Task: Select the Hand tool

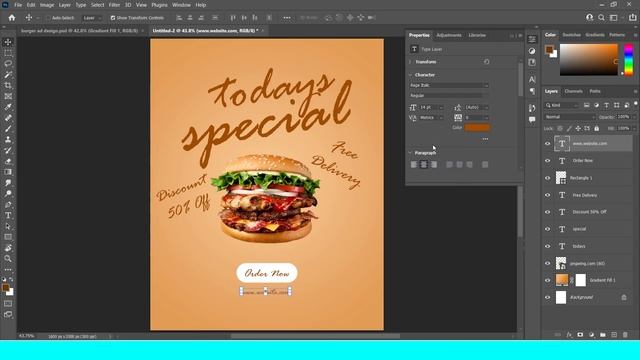Action: point(8,248)
